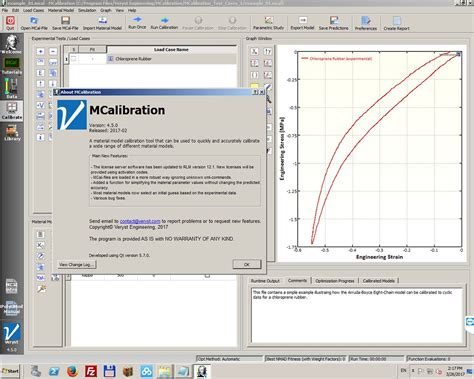Click the contact@veryst.com email link
This screenshot has width=474, height=379.
tap(140, 221)
